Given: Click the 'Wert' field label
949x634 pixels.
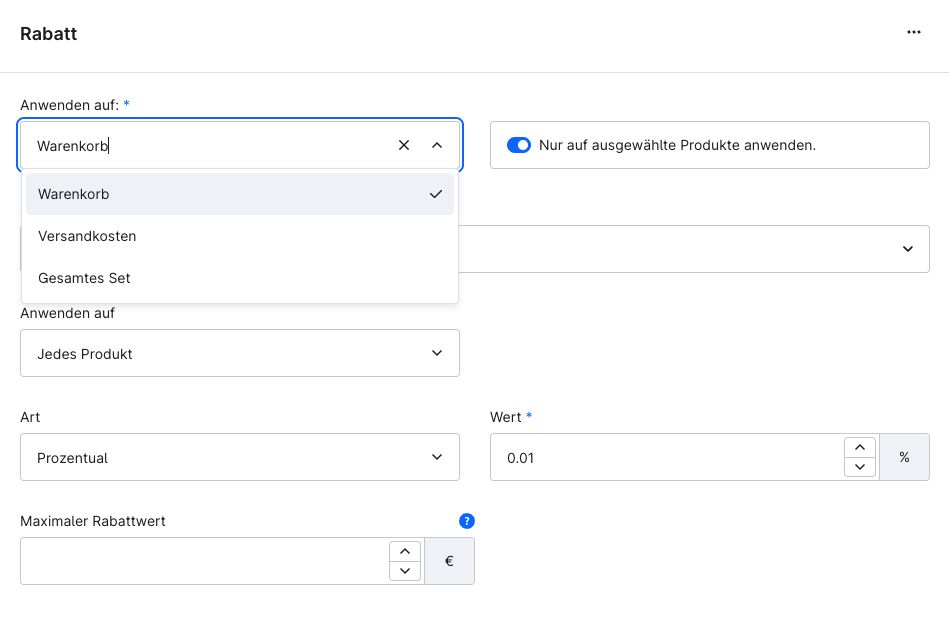Looking at the screenshot, I should point(505,417).
